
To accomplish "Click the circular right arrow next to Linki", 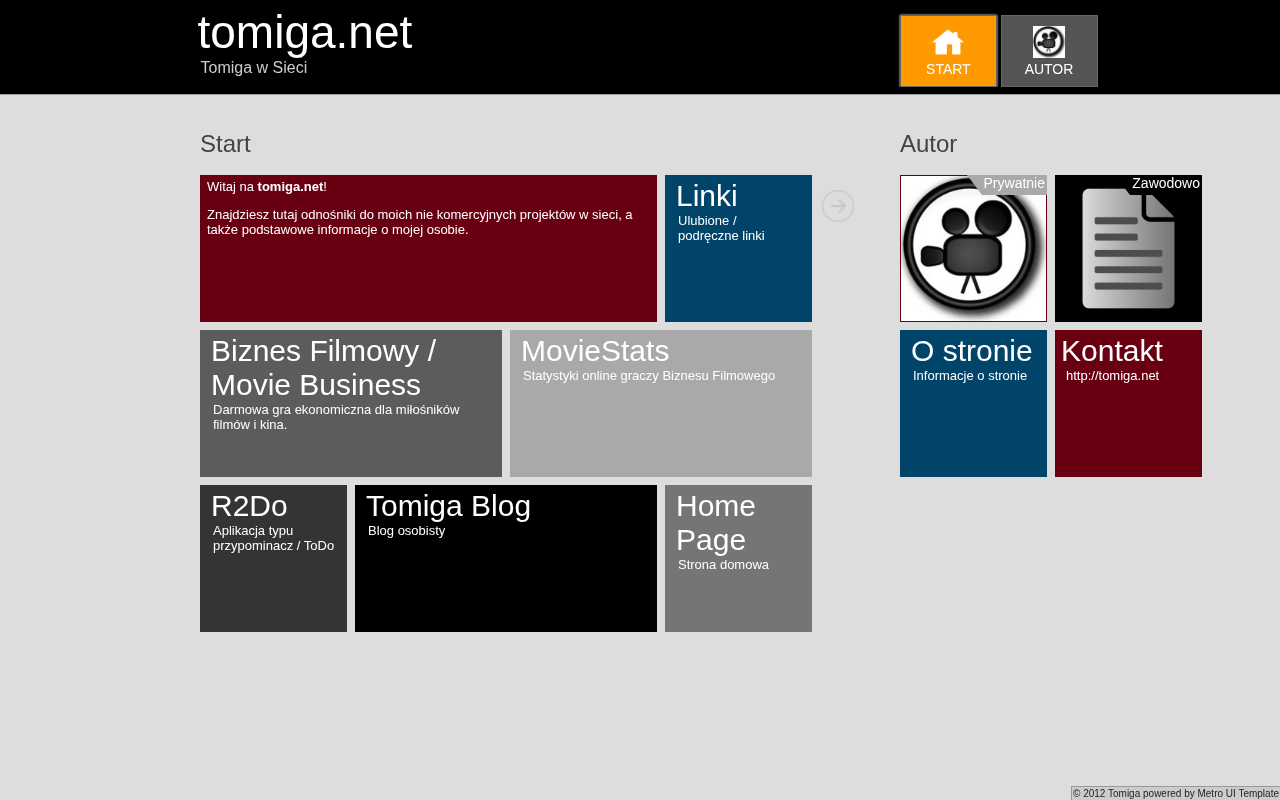I will 838,206.
